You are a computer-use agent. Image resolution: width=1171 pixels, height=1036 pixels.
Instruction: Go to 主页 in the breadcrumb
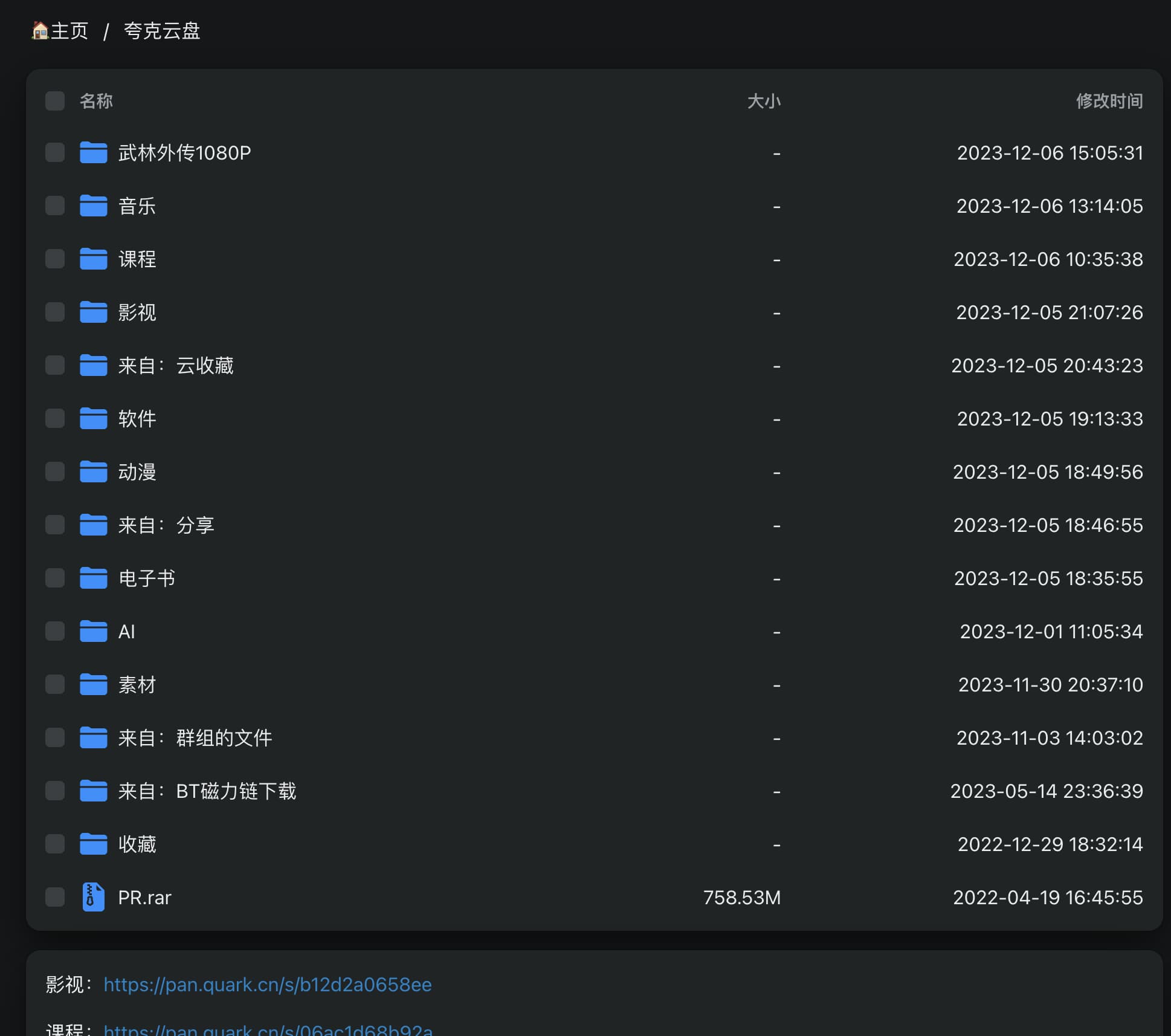(x=69, y=30)
